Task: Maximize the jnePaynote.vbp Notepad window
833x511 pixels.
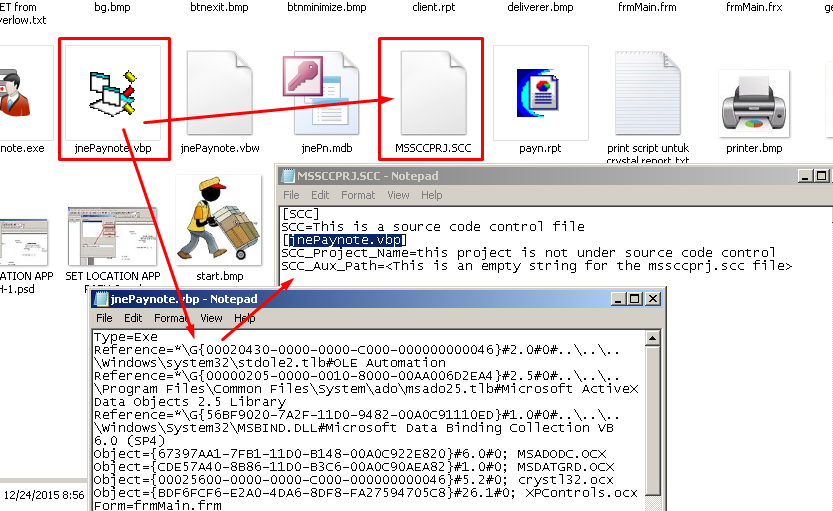Action: [634, 299]
